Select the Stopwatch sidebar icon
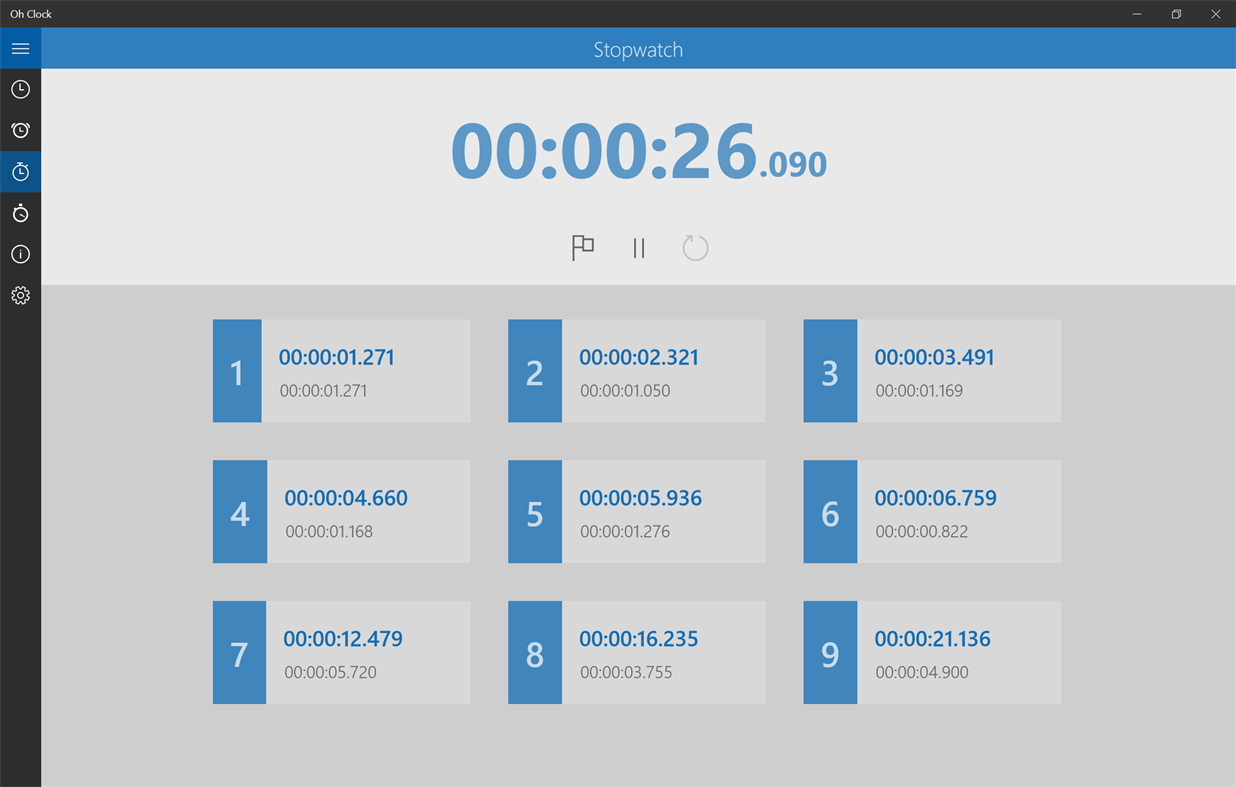Image resolution: width=1236 pixels, height=787 pixels. click(x=20, y=171)
